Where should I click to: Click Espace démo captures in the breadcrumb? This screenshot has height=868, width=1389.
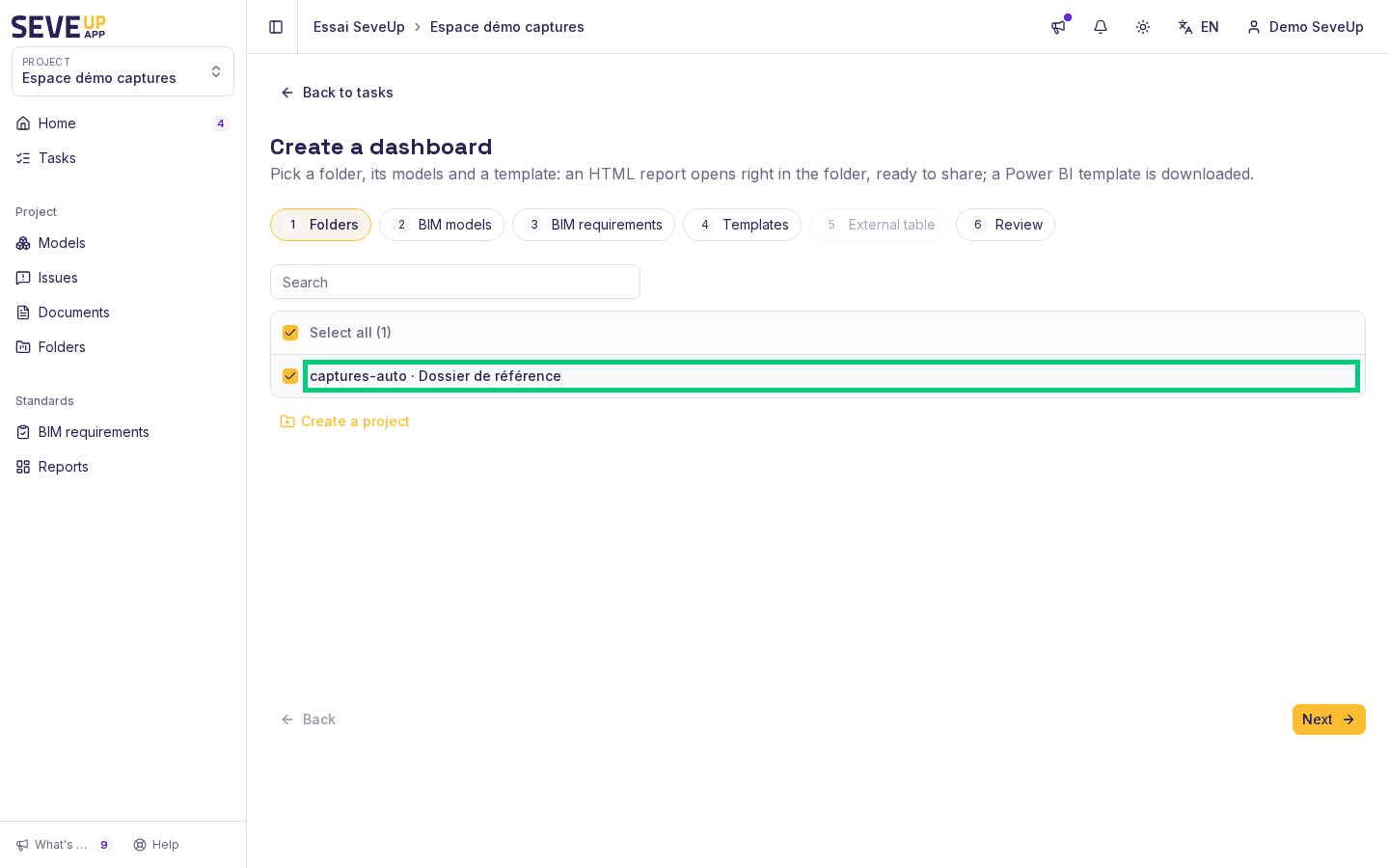click(x=507, y=27)
